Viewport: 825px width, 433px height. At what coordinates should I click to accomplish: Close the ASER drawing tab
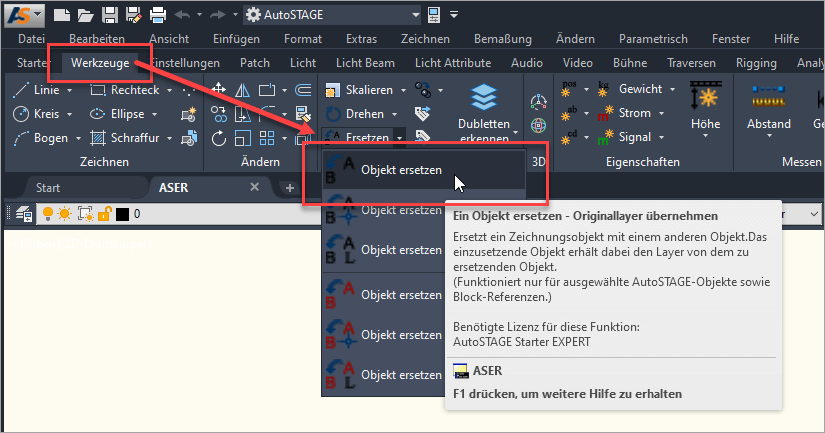tap(255, 187)
